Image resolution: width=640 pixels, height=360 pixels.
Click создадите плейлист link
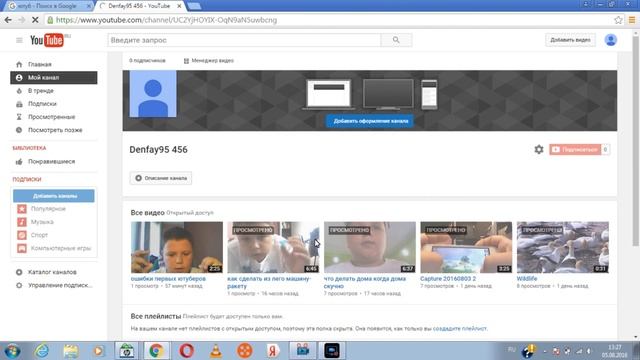[460, 328]
